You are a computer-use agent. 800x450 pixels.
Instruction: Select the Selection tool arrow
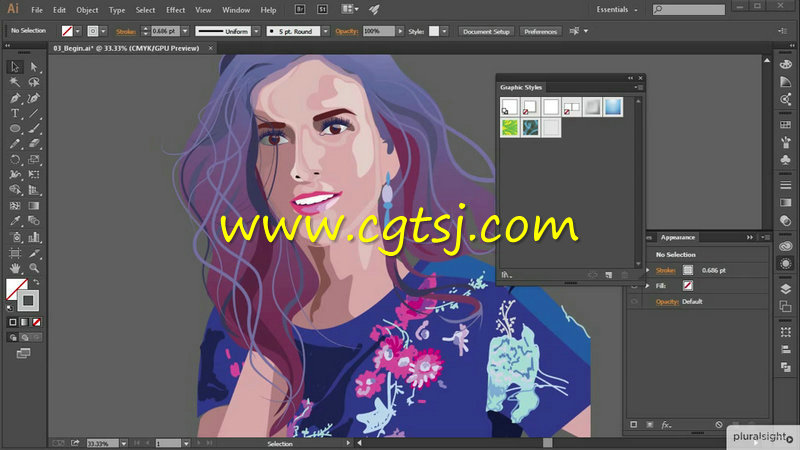(15, 67)
